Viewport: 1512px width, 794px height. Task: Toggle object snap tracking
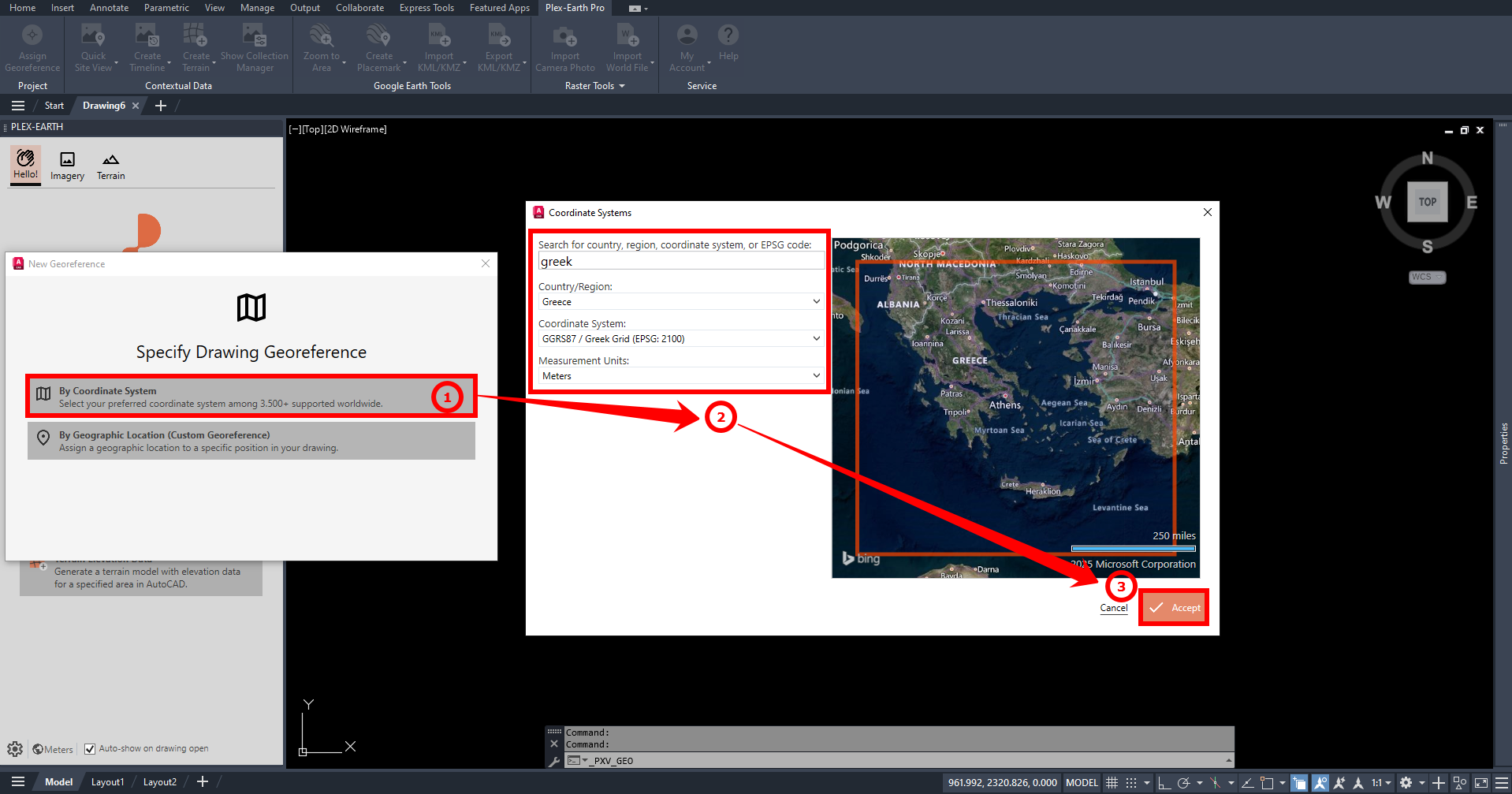tap(1247, 783)
